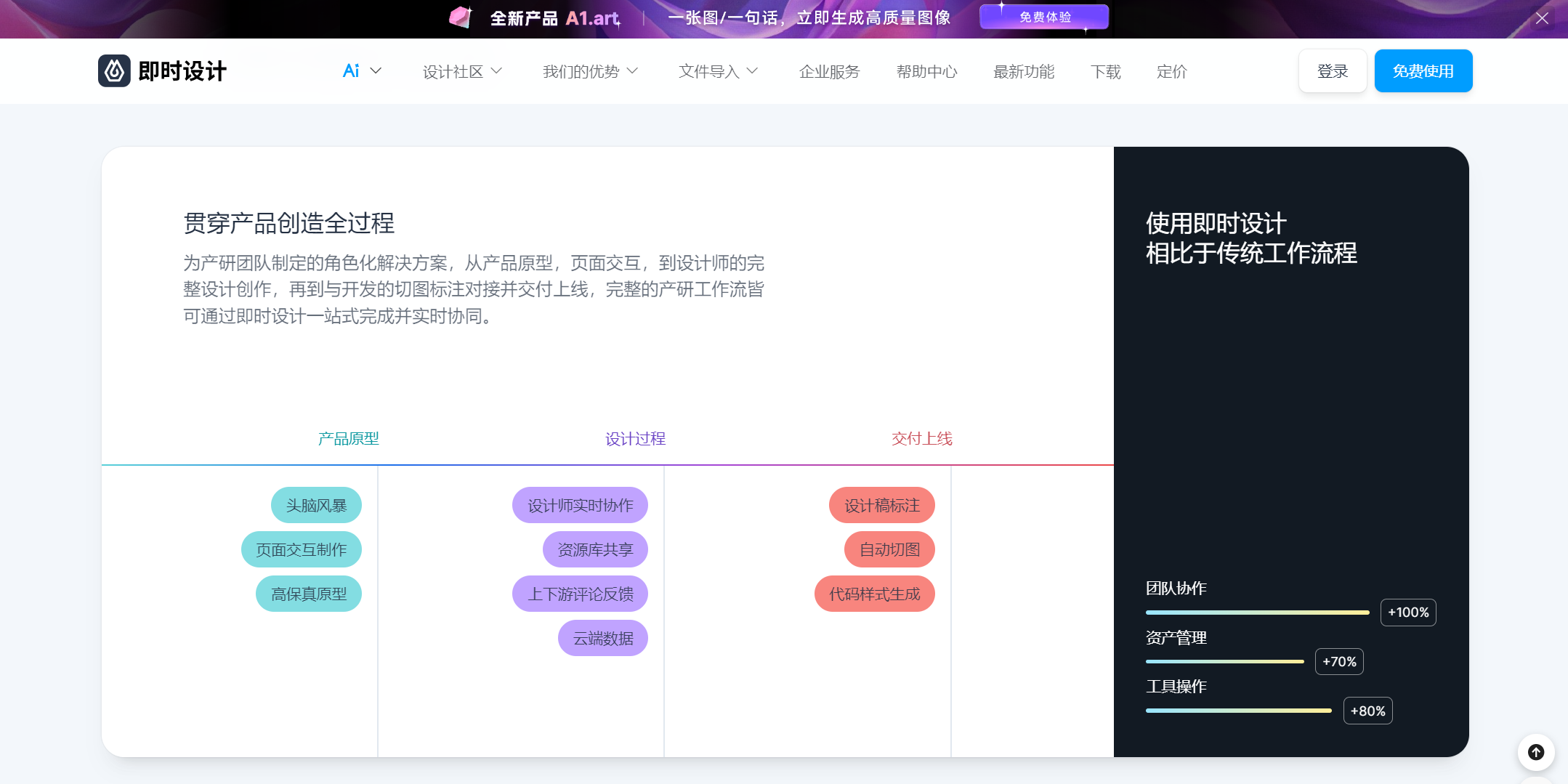Open the 文件导入 dropdown

pos(718,71)
